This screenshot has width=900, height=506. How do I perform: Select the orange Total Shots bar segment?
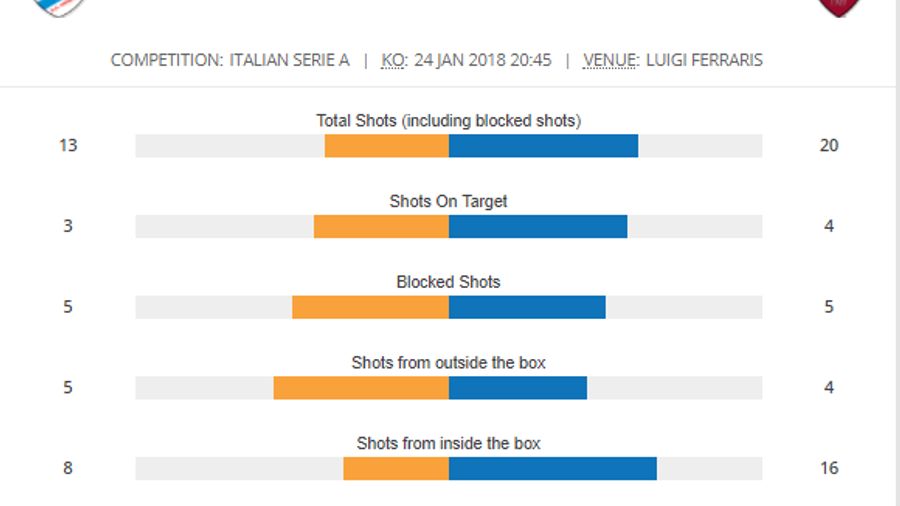click(x=386, y=146)
